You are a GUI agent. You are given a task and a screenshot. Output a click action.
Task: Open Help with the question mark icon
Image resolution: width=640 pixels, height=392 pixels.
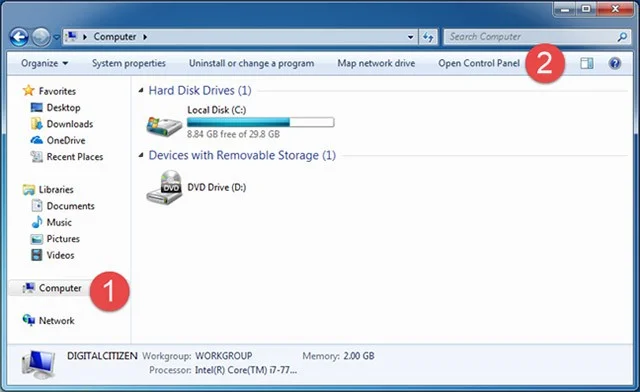pyautogui.click(x=615, y=63)
